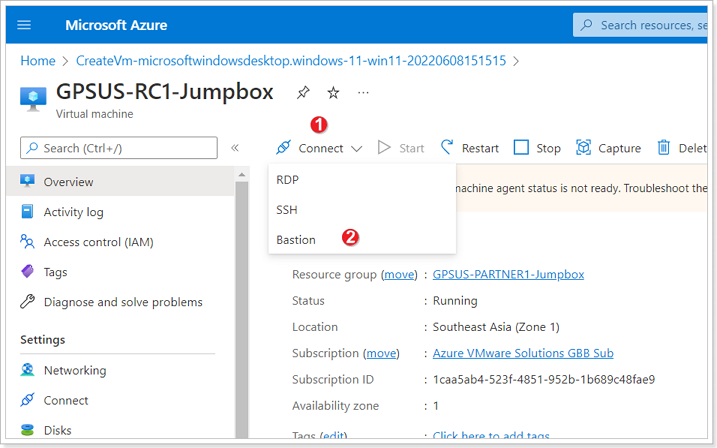Click the sidebar scrollbar up arrow
This screenshot has height=448, width=717.
click(242, 175)
